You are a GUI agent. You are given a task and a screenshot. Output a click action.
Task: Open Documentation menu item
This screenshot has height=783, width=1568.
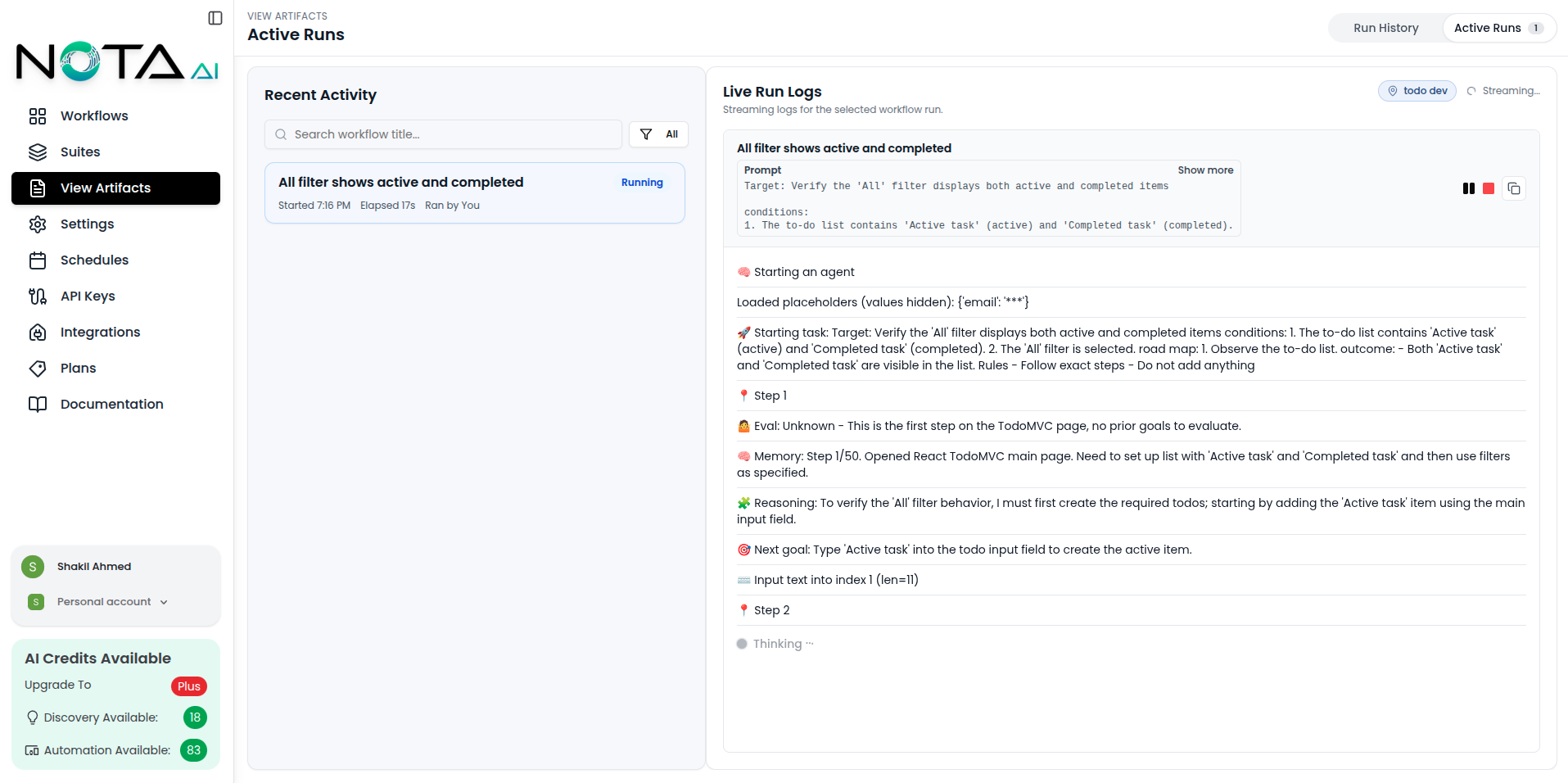(111, 405)
